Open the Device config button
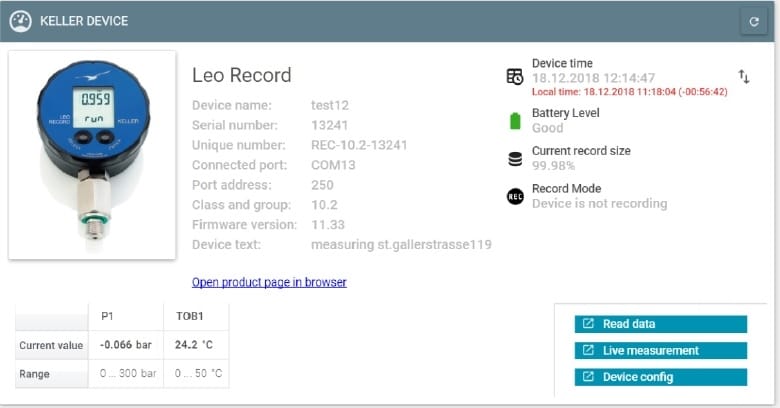 pyautogui.click(x=661, y=377)
